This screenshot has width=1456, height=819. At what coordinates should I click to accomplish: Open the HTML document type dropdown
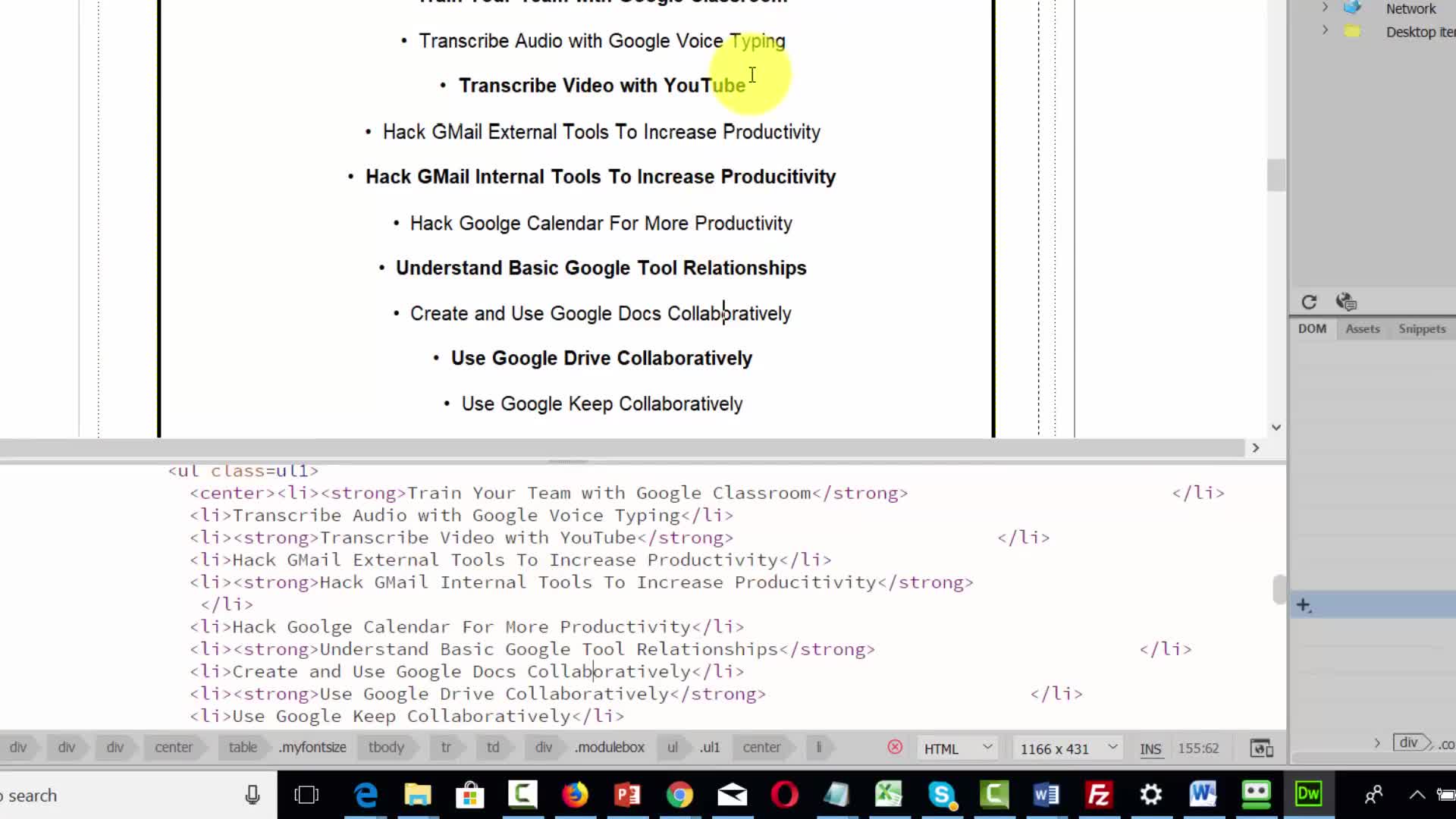(959, 748)
